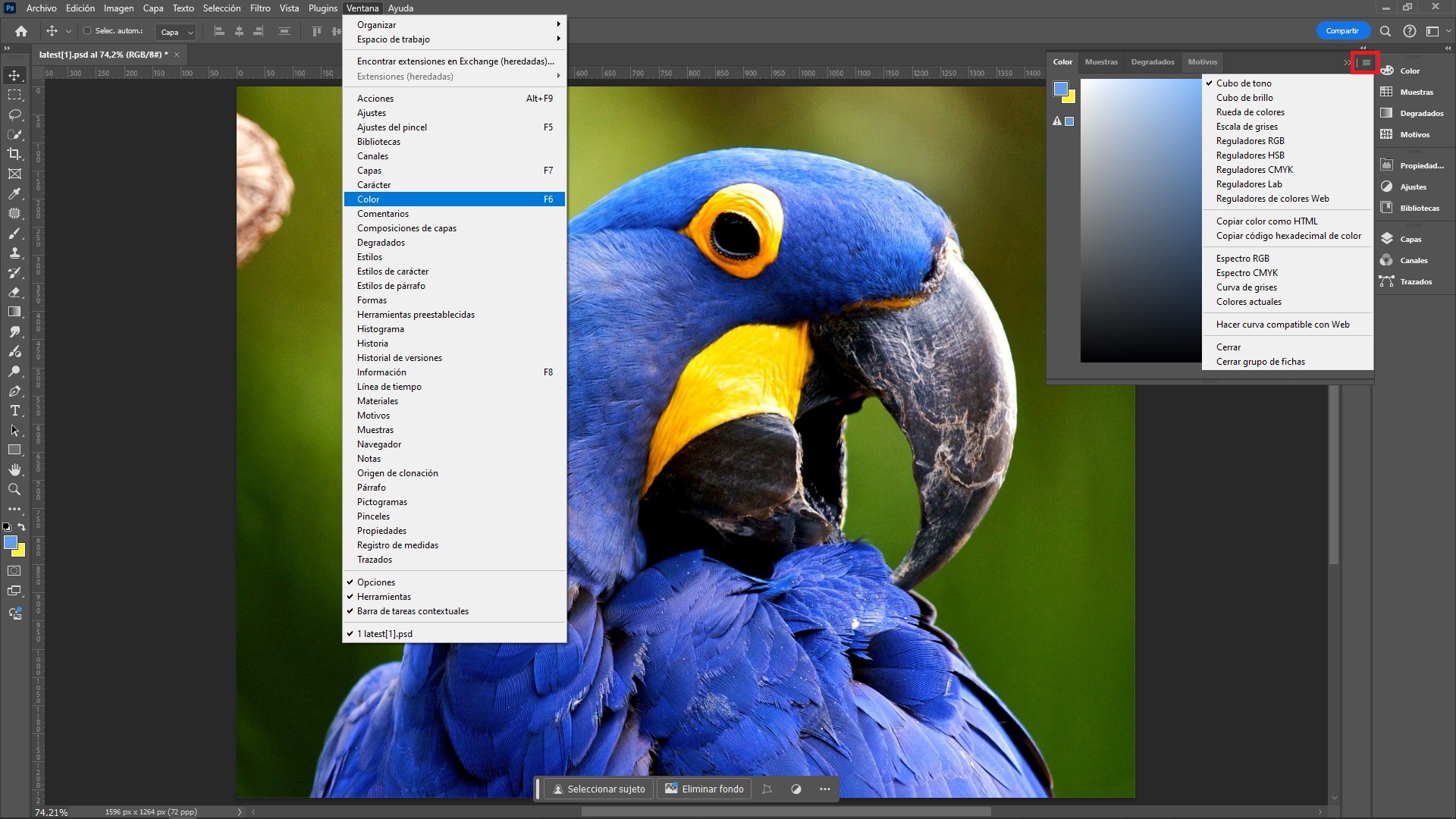Image resolution: width=1456 pixels, height=819 pixels.
Task: Choose Reguladores RGB option
Action: pyautogui.click(x=1288, y=141)
